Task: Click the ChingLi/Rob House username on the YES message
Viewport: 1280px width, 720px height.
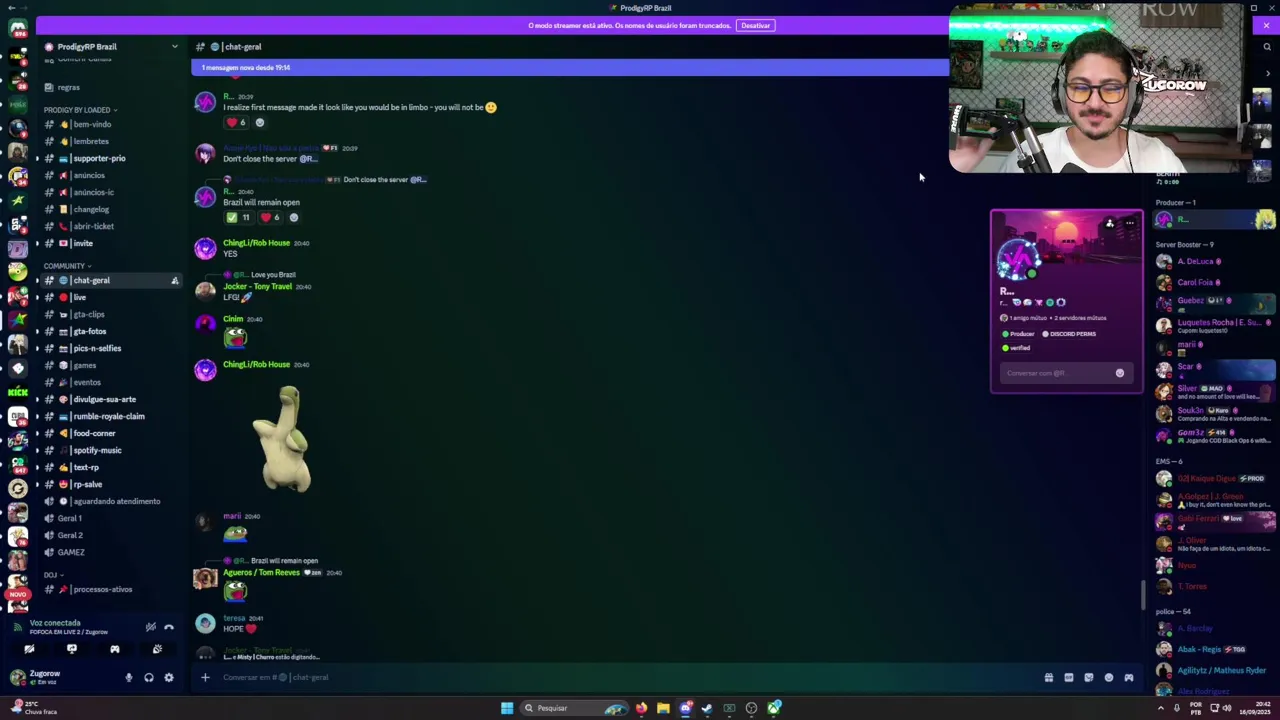Action: [256, 243]
